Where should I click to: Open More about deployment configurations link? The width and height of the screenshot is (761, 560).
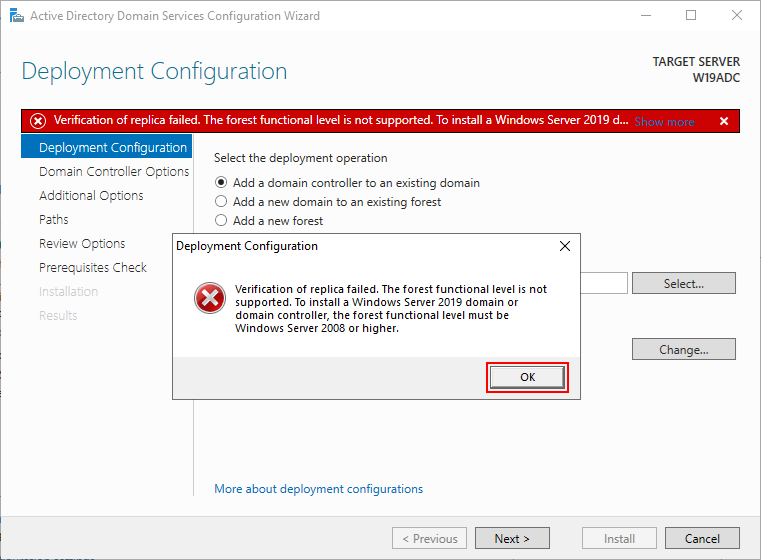pyautogui.click(x=318, y=489)
